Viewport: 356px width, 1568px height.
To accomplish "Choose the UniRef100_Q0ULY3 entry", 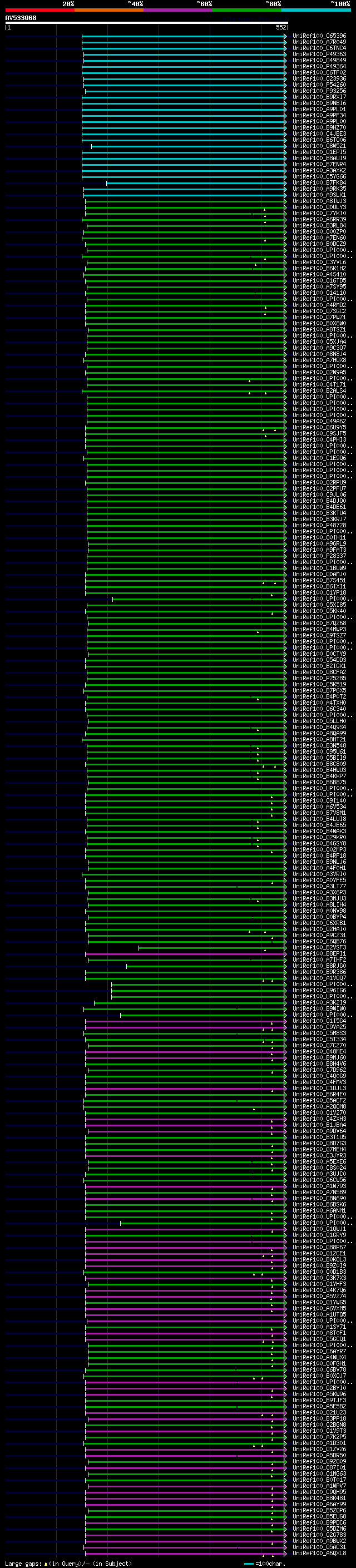I will [319, 207].
